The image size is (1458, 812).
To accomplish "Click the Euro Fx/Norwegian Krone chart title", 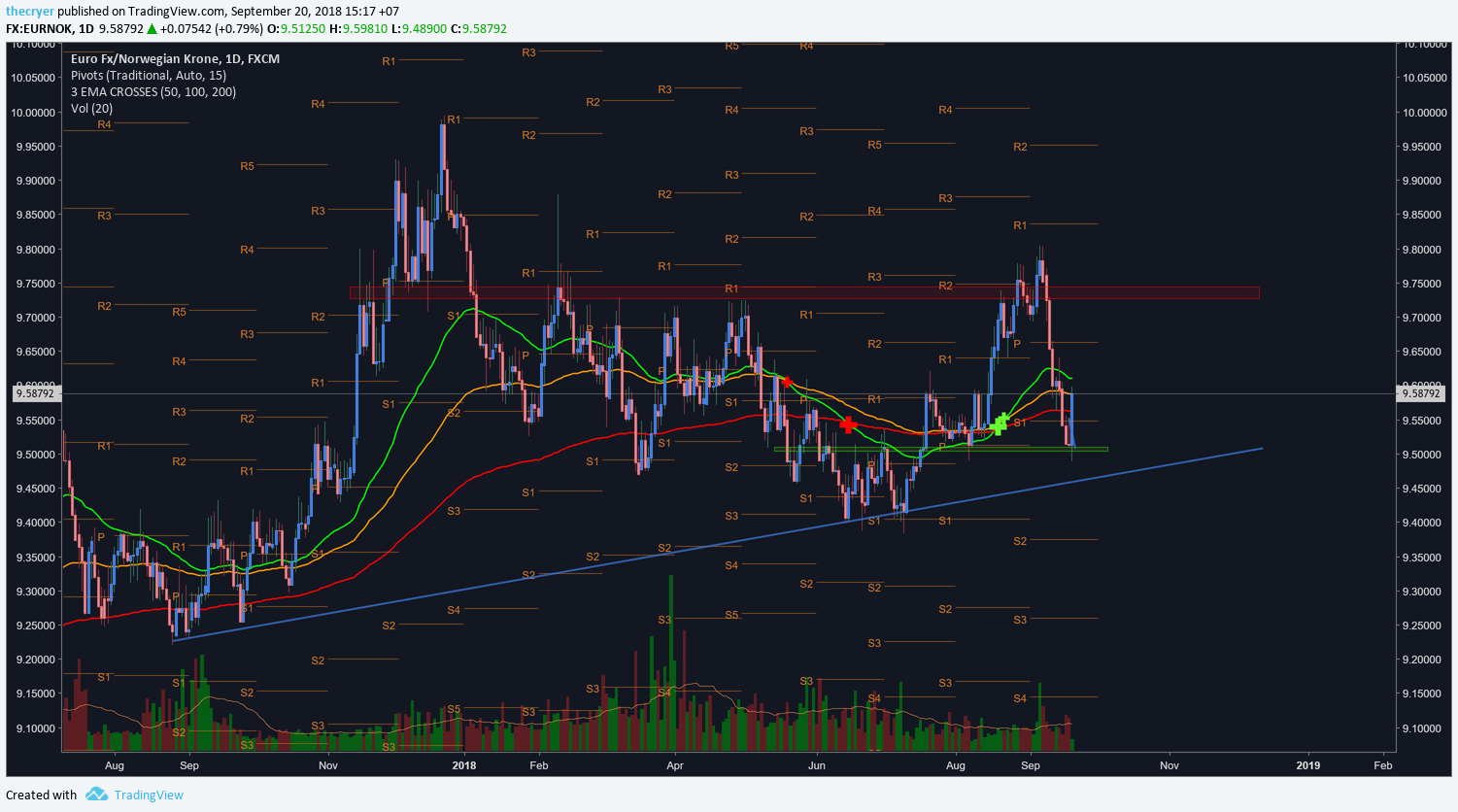I will 175,58.
